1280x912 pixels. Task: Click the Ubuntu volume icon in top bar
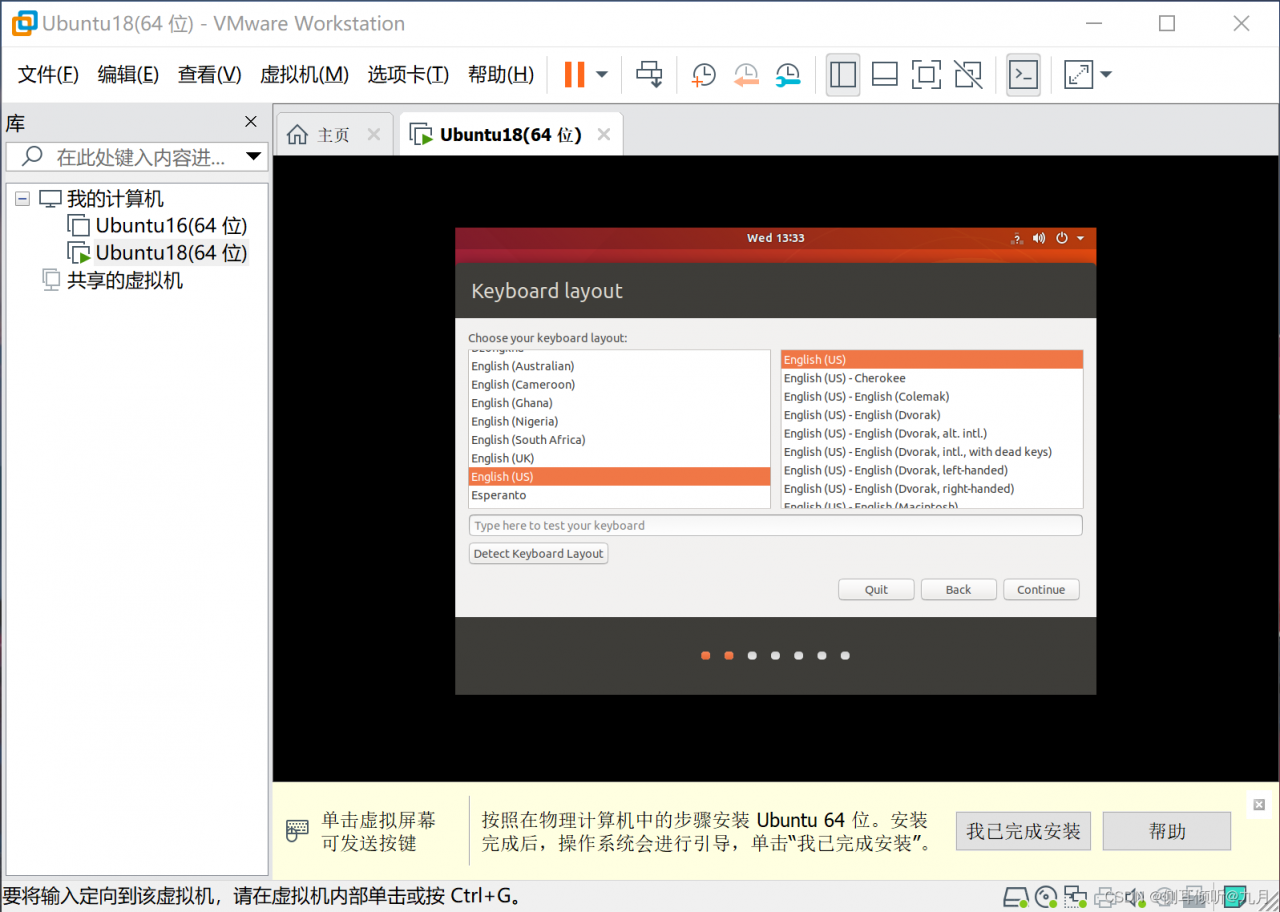pos(1039,238)
